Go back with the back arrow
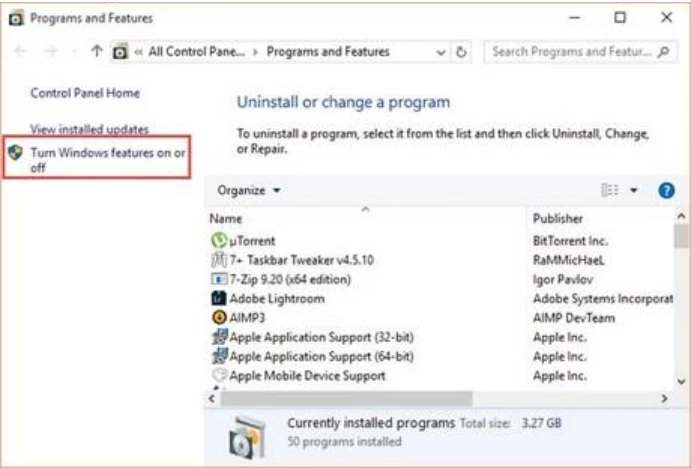 [20, 52]
